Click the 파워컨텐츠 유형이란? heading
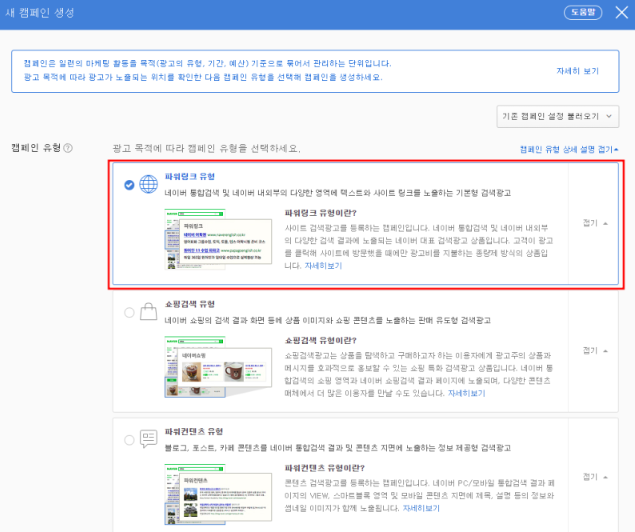Image resolution: width=635 pixels, height=532 pixels. pos(324,468)
